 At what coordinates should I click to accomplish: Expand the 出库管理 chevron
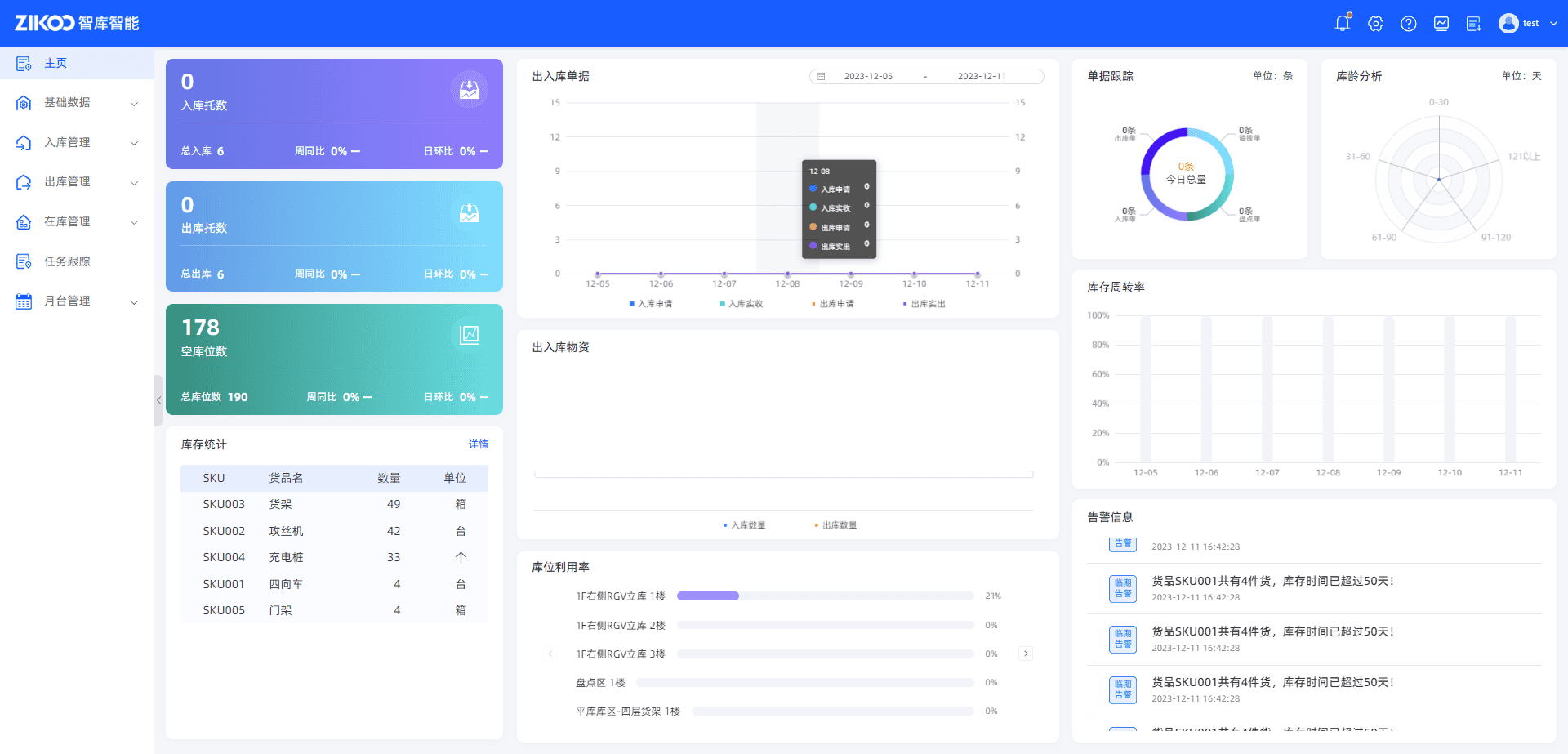[x=135, y=183]
